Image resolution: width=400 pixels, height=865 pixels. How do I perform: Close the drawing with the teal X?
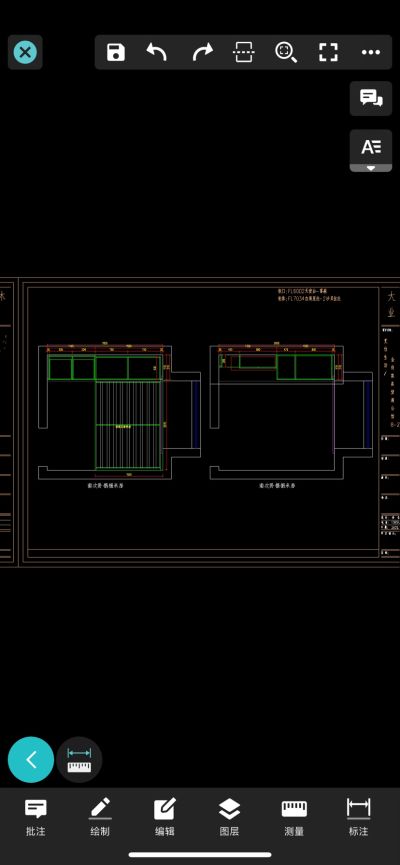point(25,52)
